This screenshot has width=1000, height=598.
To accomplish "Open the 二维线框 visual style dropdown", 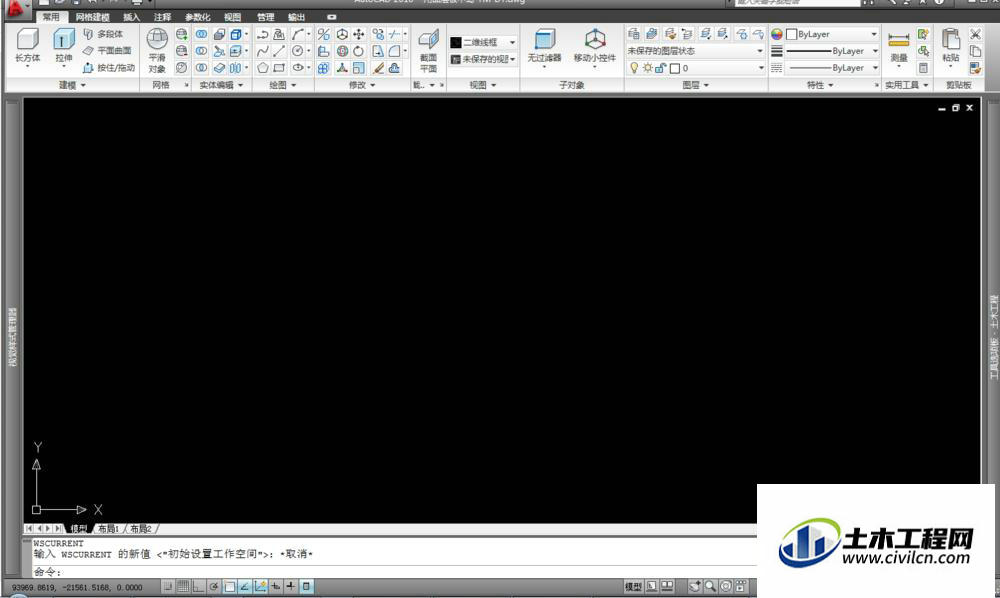I will pos(483,42).
